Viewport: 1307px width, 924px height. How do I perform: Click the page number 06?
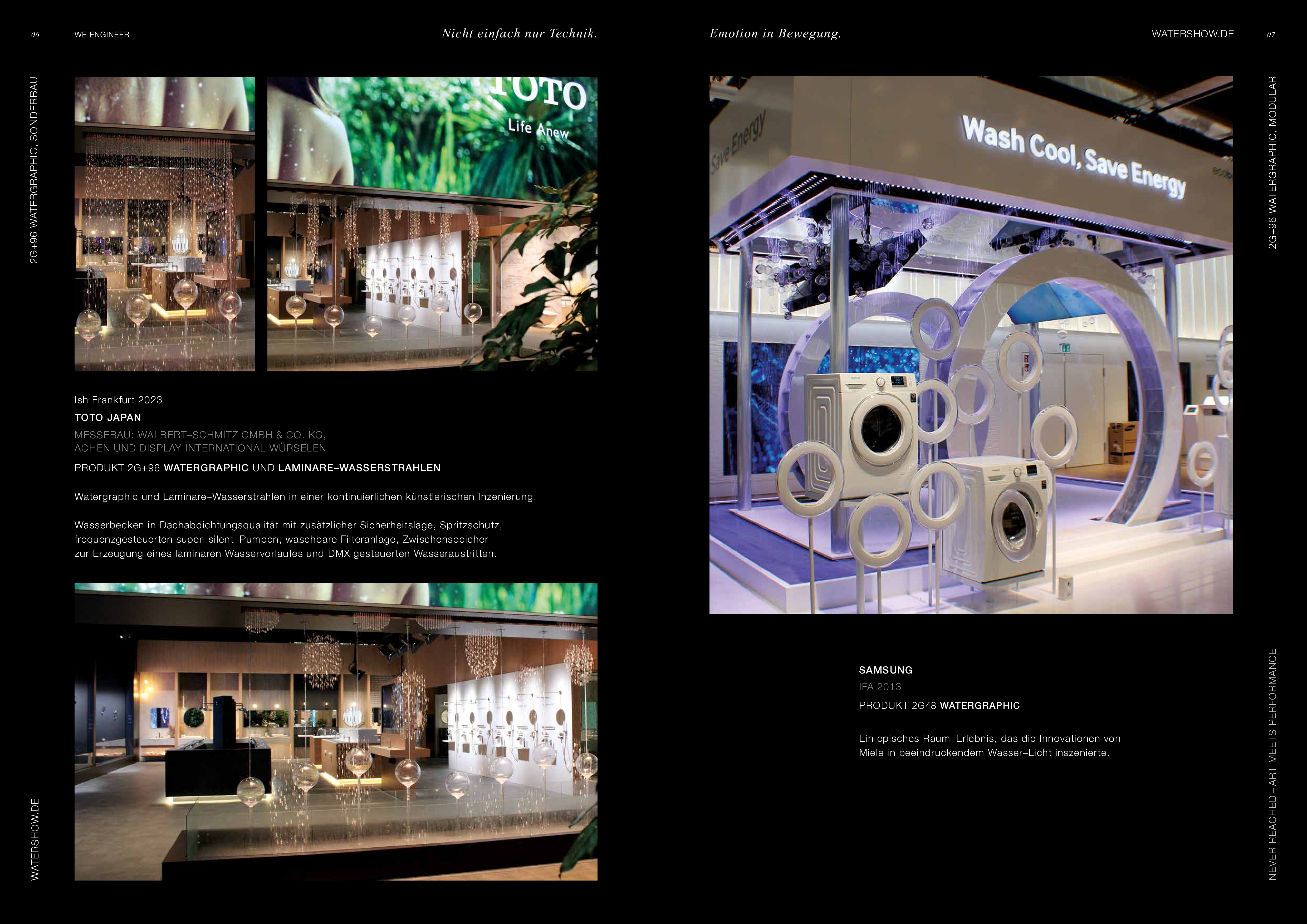pyautogui.click(x=35, y=35)
